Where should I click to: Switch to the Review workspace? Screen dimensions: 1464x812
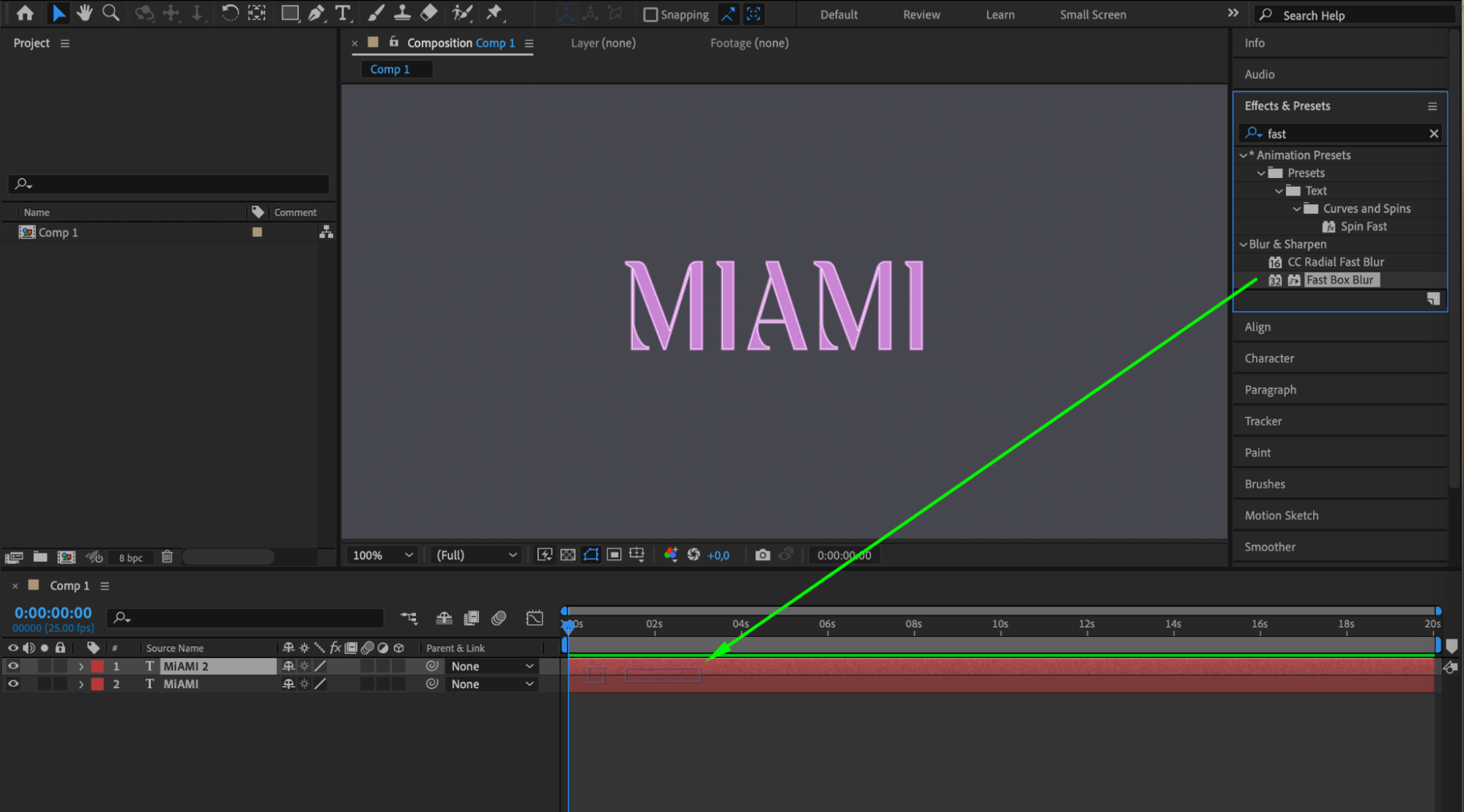[x=921, y=15]
